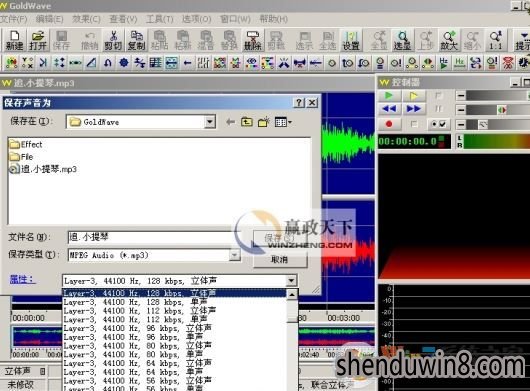
Task: Click the 删除 (Delete) toolbar icon
Action: click(x=252, y=41)
